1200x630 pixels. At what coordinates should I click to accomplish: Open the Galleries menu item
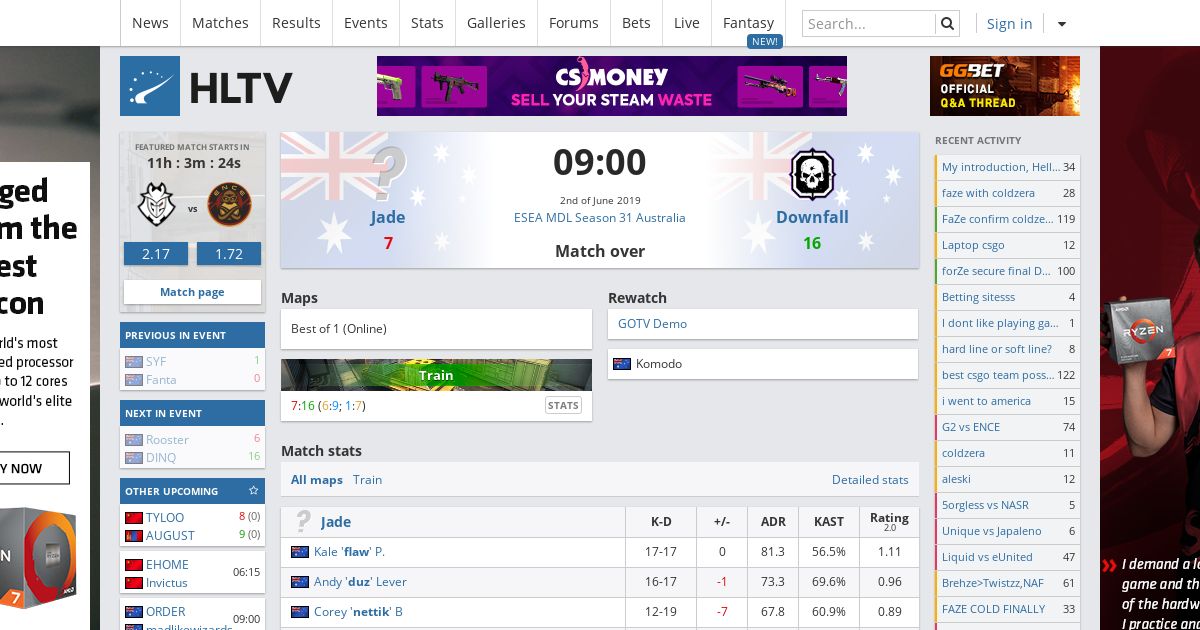496,23
